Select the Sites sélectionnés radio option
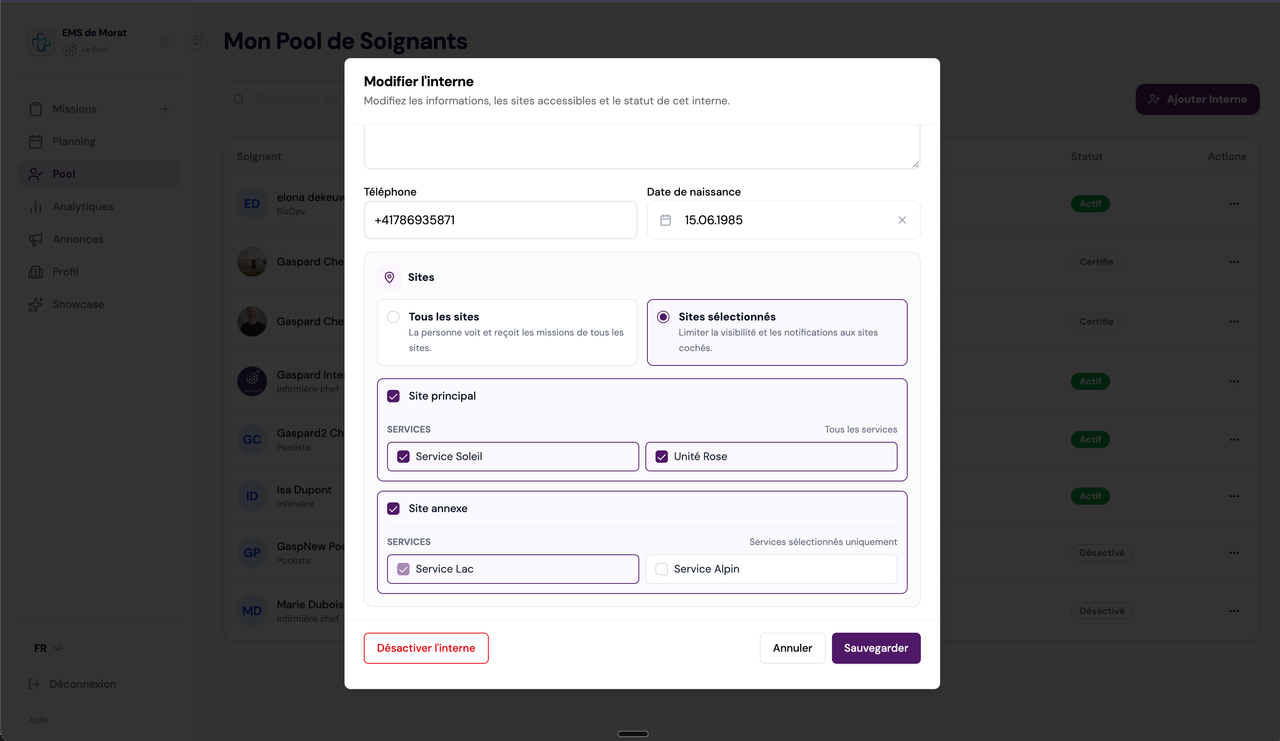 [663, 317]
